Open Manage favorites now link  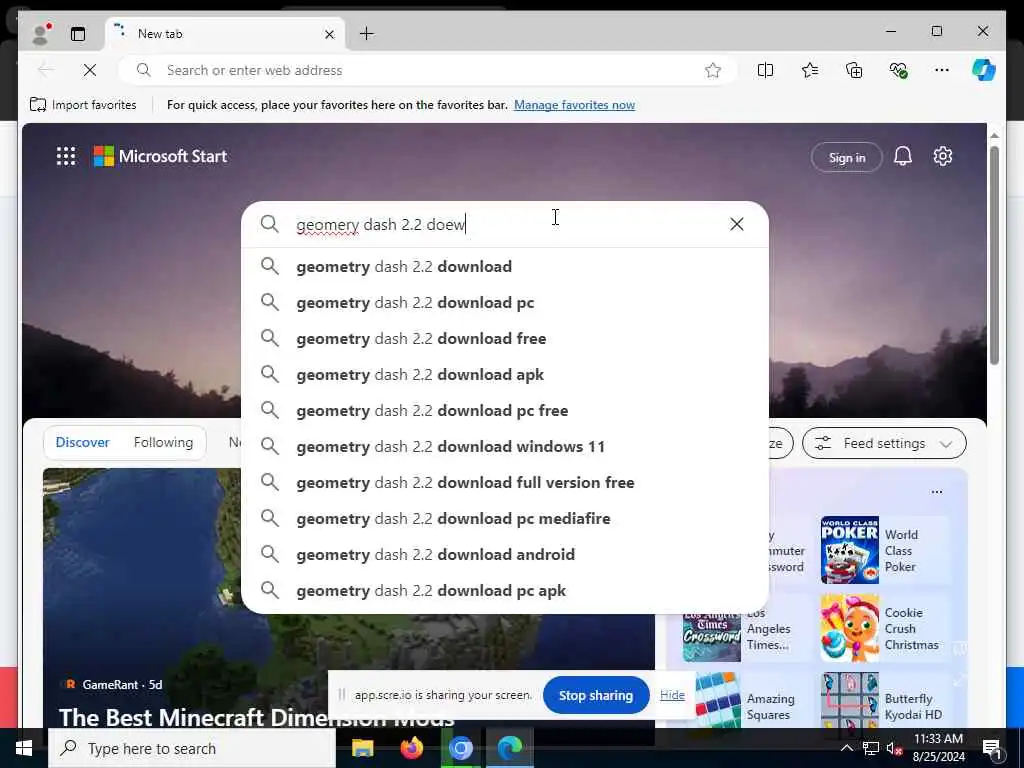point(574,104)
